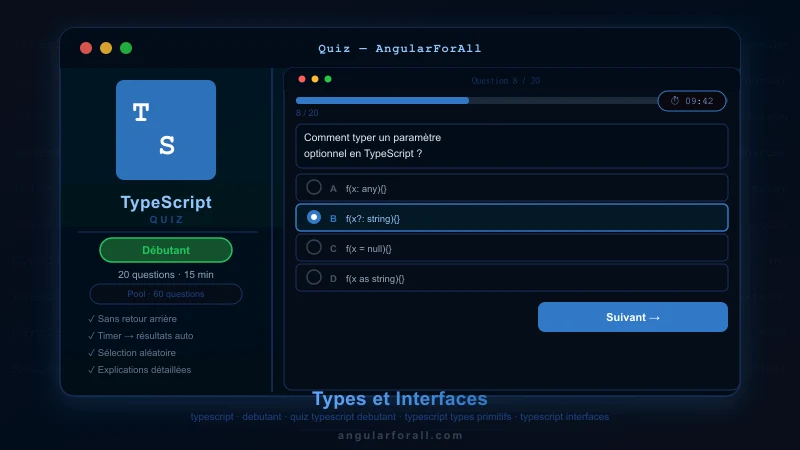
Task: Click the answer text f(x as string){}
Action: coord(375,279)
